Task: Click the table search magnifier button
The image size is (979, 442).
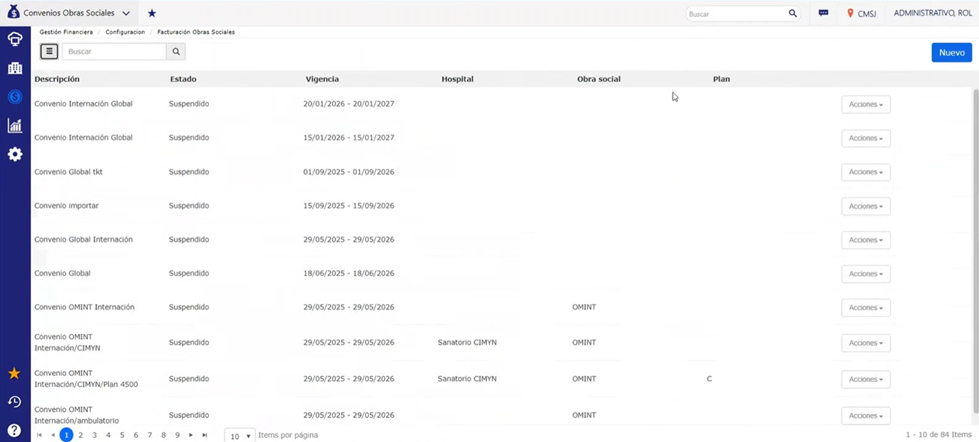Action: click(175, 52)
